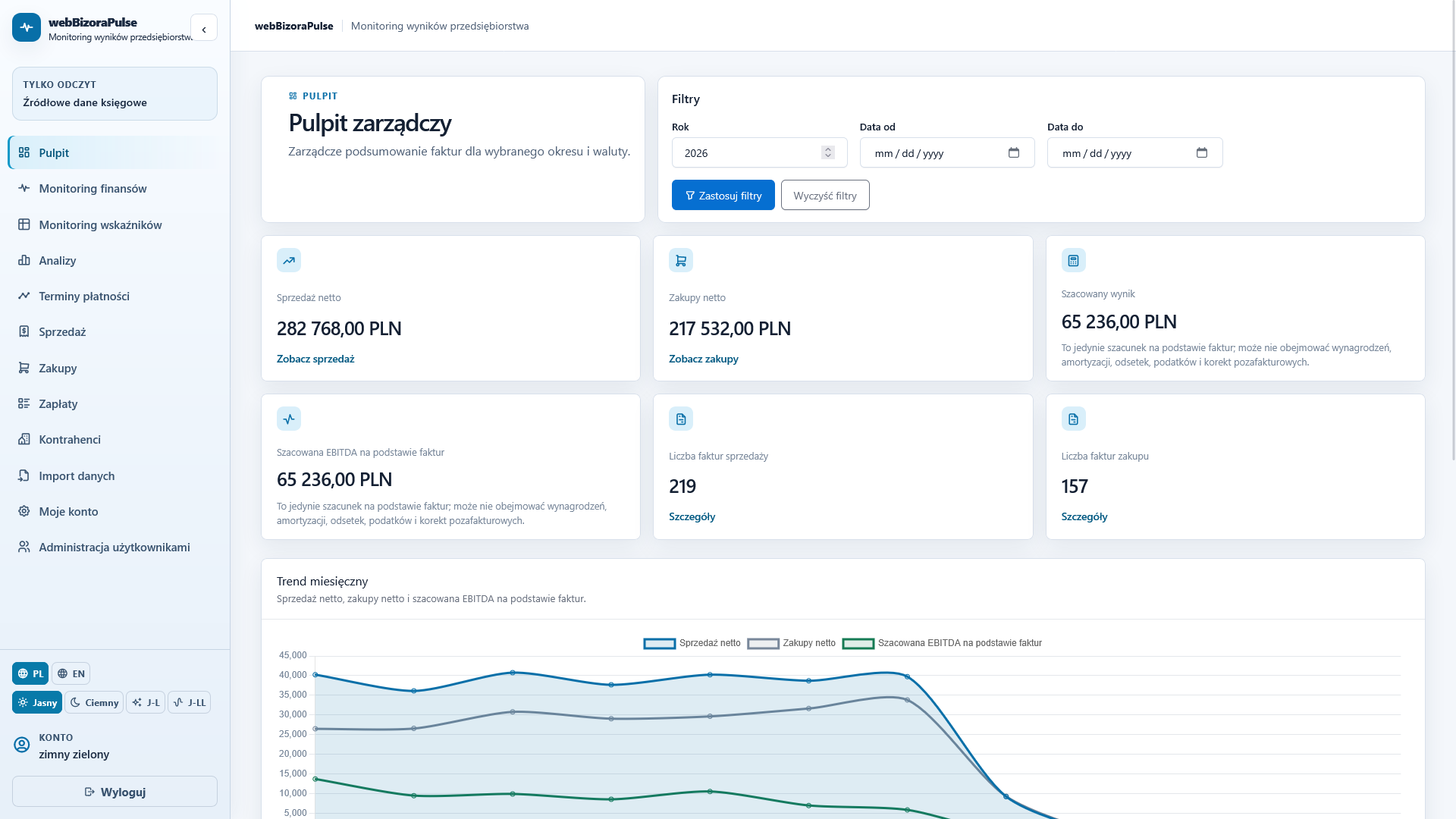Apply filters with Zastosuj filtry button
The image size is (1456, 819).
click(723, 195)
